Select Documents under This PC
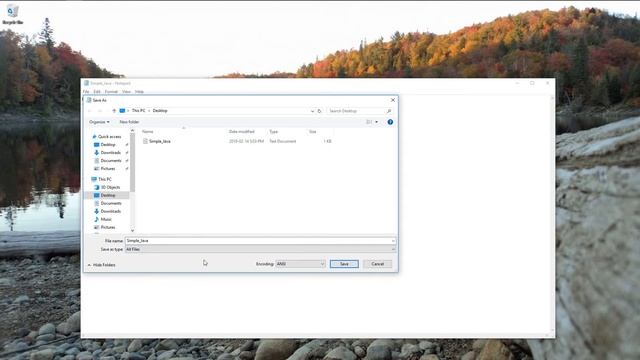Image resolution: width=640 pixels, height=360 pixels. tap(111, 203)
